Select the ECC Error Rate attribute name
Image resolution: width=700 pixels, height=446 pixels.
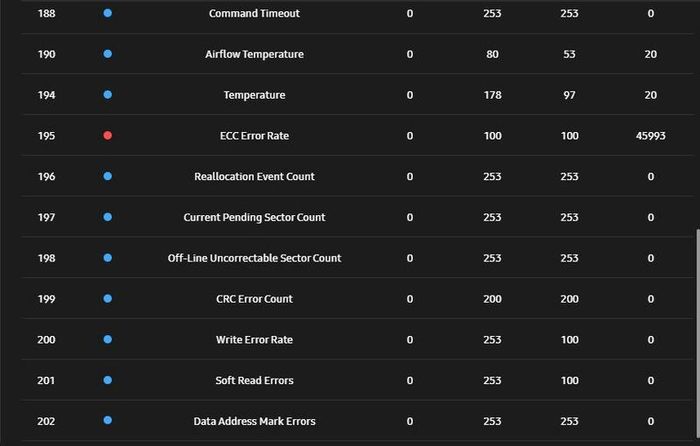[254, 136]
